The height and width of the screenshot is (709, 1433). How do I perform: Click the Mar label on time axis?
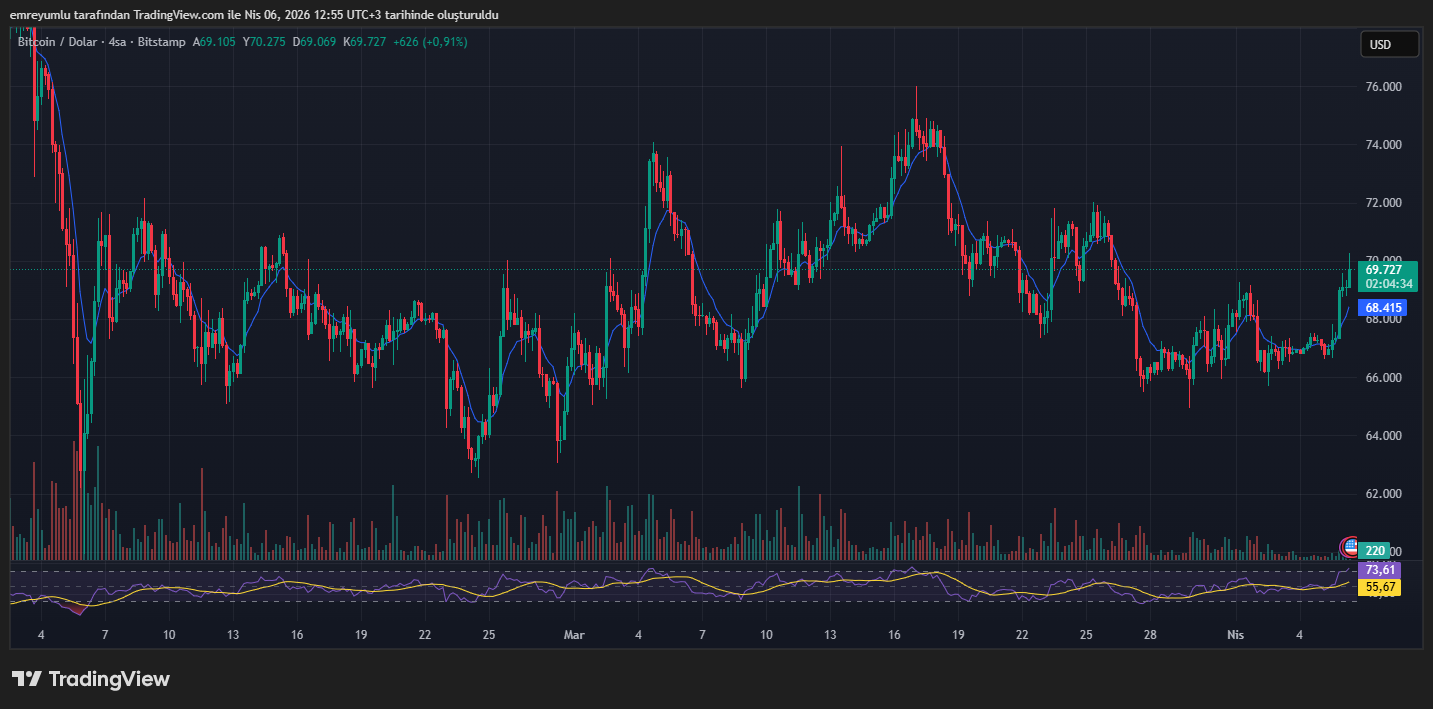point(573,635)
